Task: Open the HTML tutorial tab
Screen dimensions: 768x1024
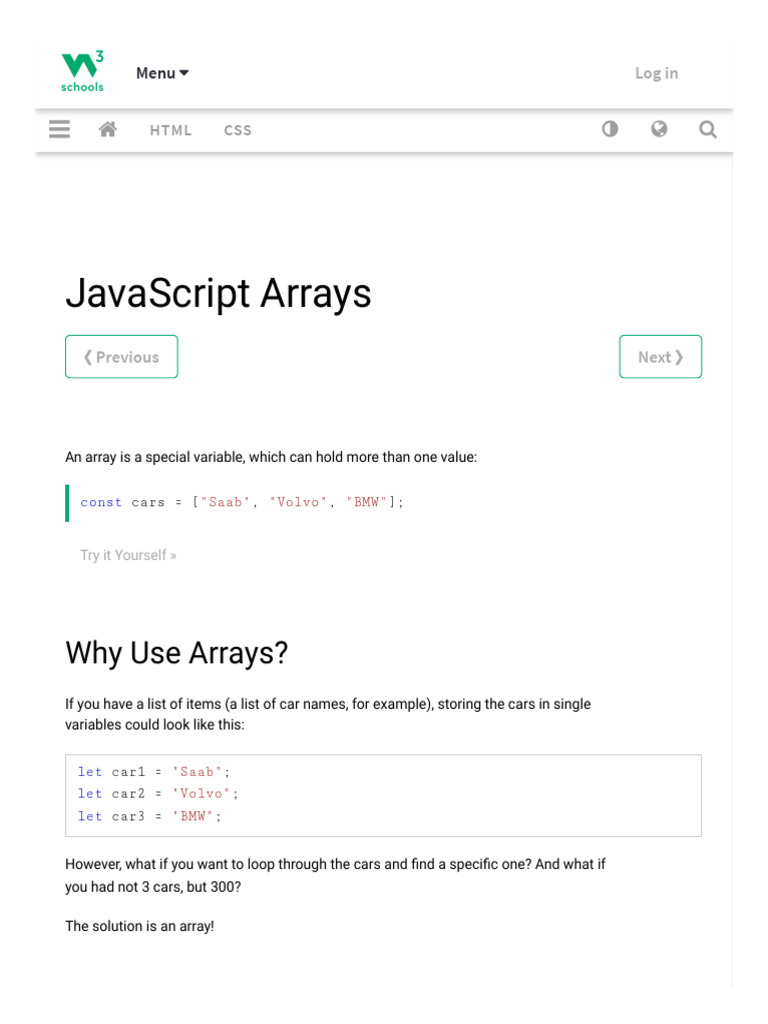Action: [170, 131]
